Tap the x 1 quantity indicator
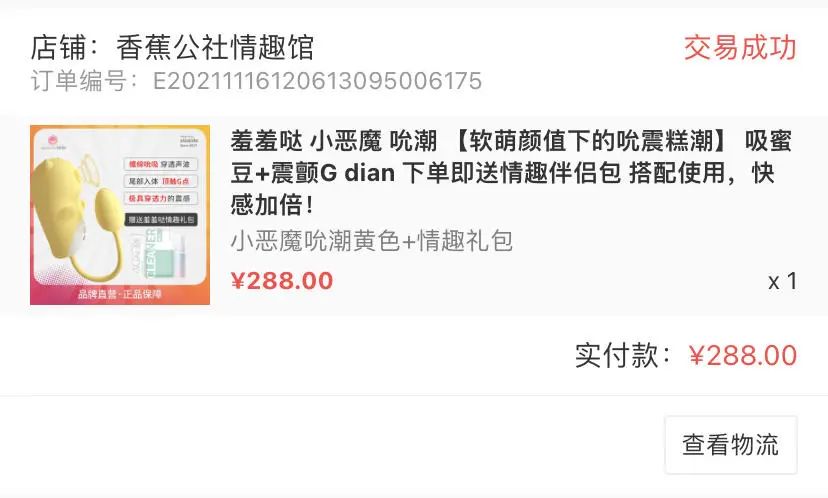The width and height of the screenshot is (828, 498). click(783, 281)
